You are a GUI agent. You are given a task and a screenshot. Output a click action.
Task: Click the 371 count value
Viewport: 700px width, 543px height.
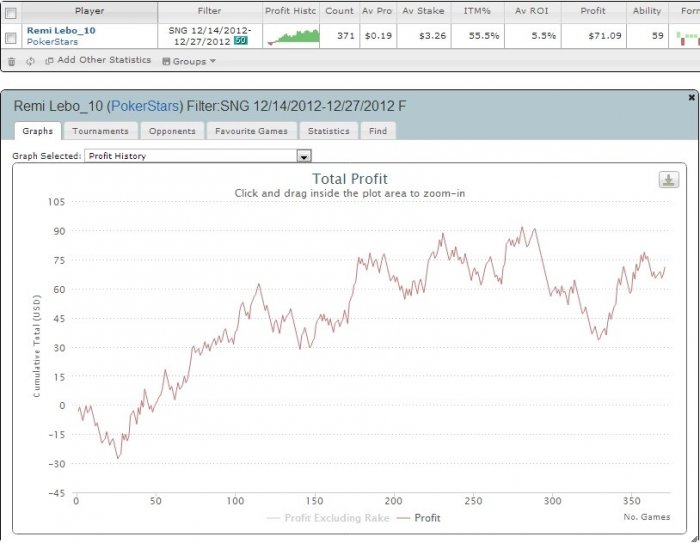coord(346,36)
